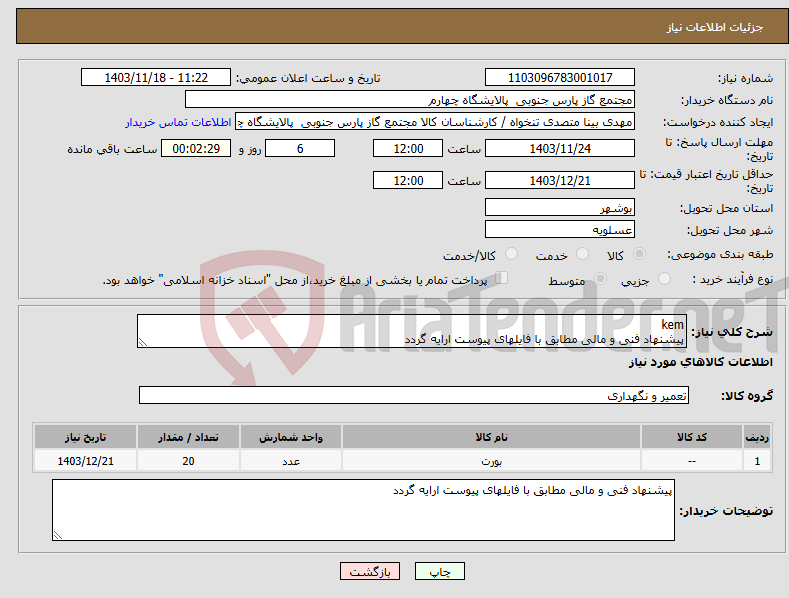Screen dimensions: 789x598
Task: Click the response deadline time 12:00 field
Action: coord(408,148)
